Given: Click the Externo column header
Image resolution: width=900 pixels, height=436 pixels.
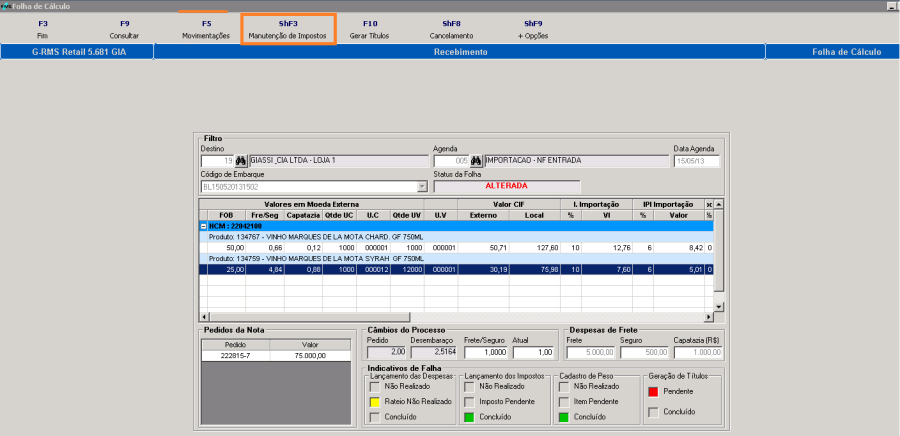Looking at the screenshot, I should point(483,215).
